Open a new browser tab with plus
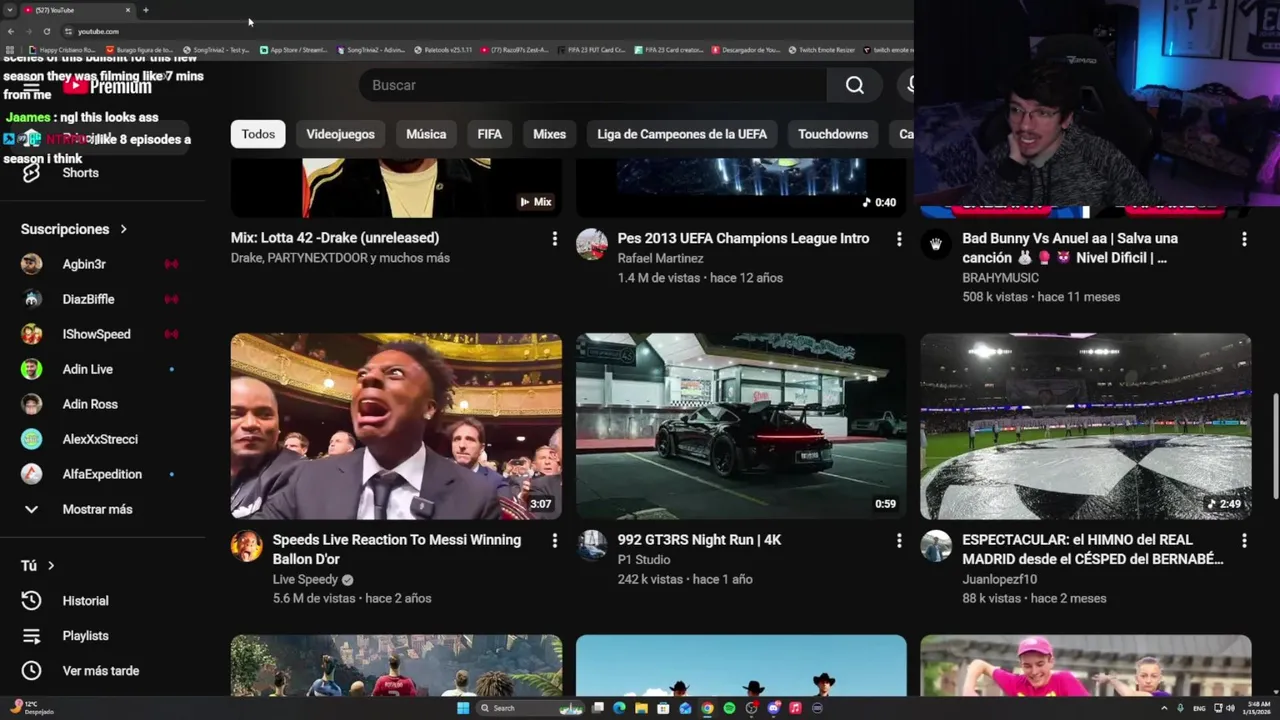This screenshot has height=720, width=1280. click(x=146, y=10)
